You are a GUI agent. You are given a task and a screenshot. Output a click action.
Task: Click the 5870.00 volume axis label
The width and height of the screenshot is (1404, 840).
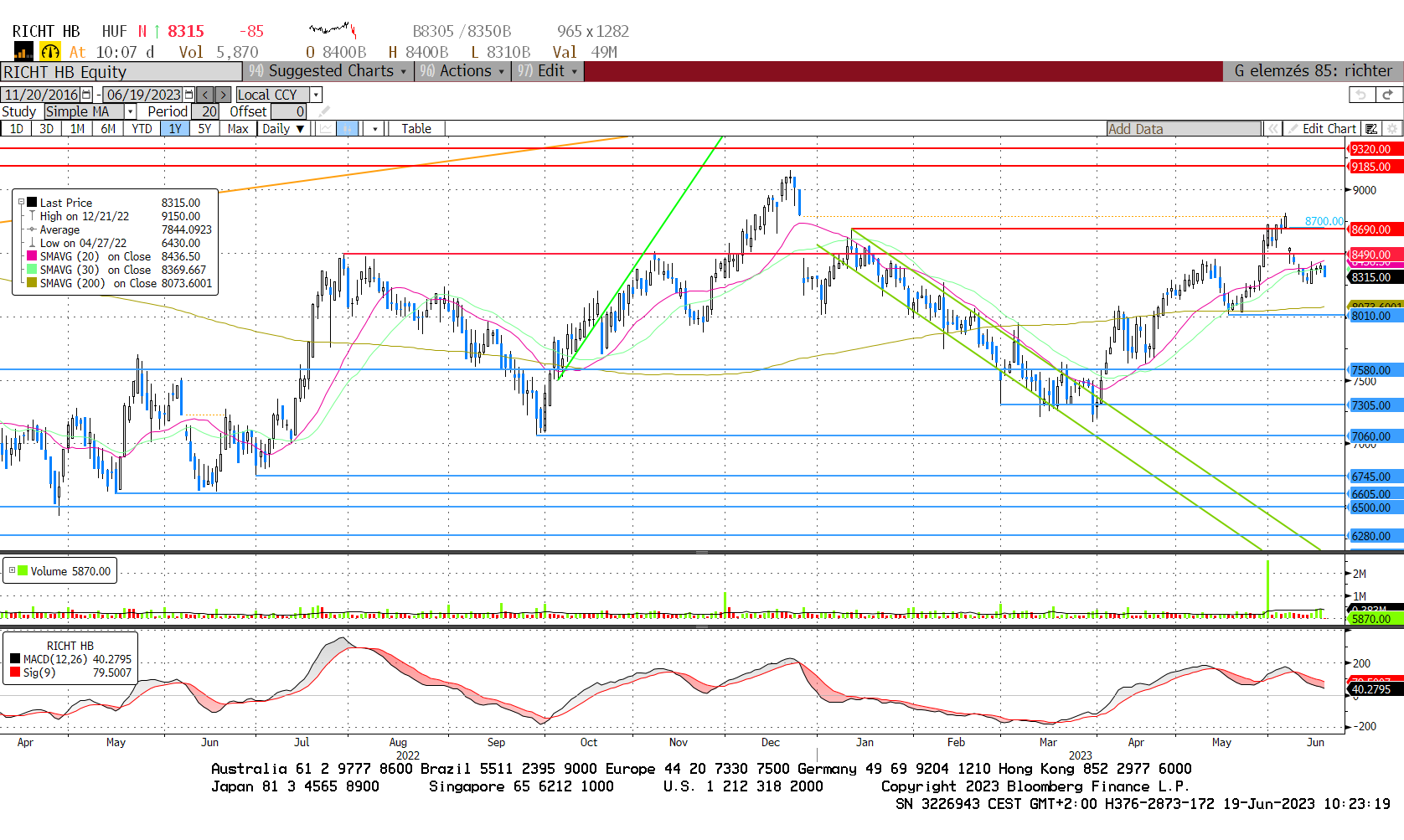(x=1375, y=619)
